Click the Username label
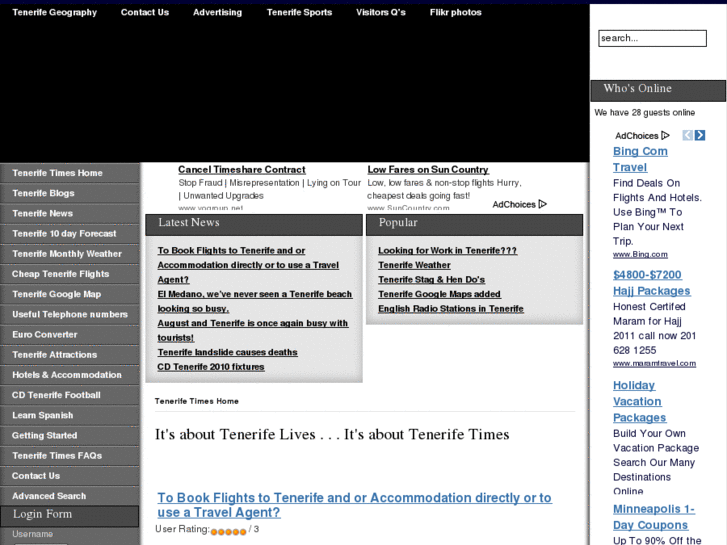The image size is (727, 545). click(32, 534)
